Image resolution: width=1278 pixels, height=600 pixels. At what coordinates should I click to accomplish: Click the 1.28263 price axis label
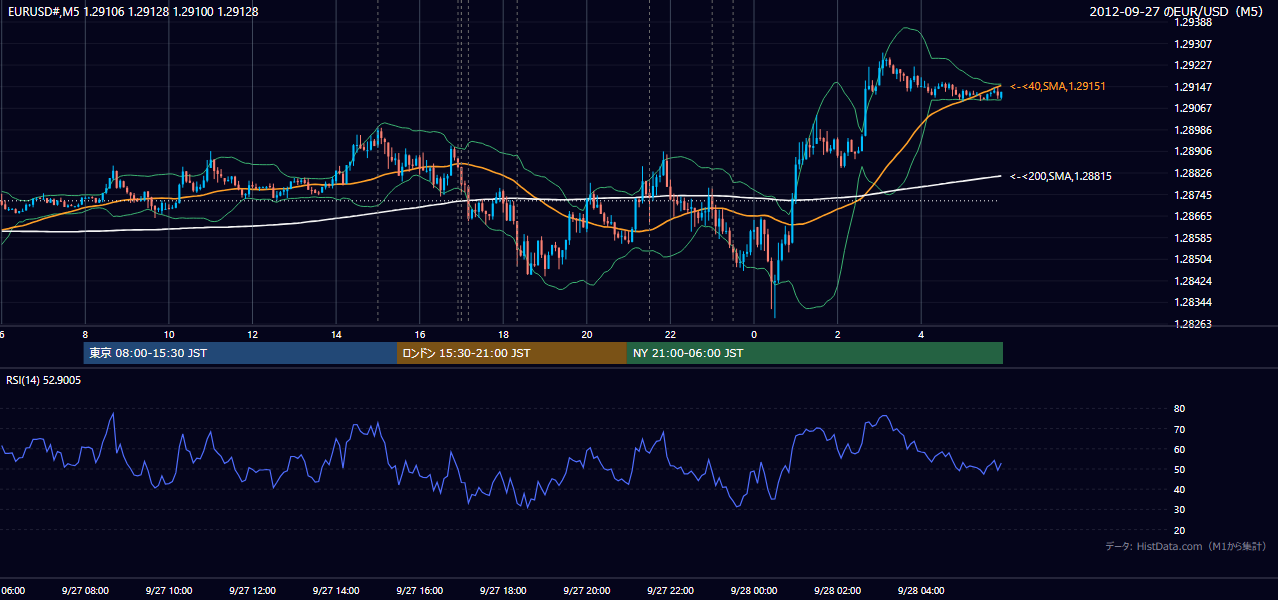coord(1193,324)
